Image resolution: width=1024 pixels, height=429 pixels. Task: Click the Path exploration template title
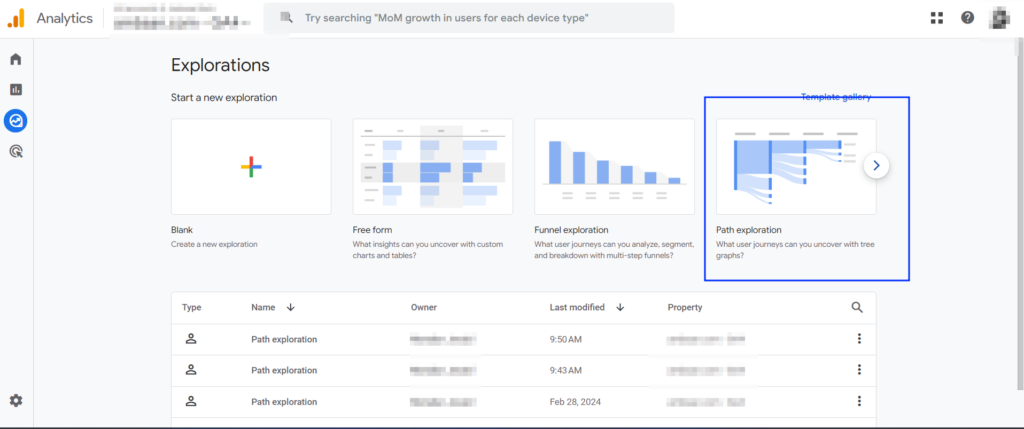[x=749, y=230]
